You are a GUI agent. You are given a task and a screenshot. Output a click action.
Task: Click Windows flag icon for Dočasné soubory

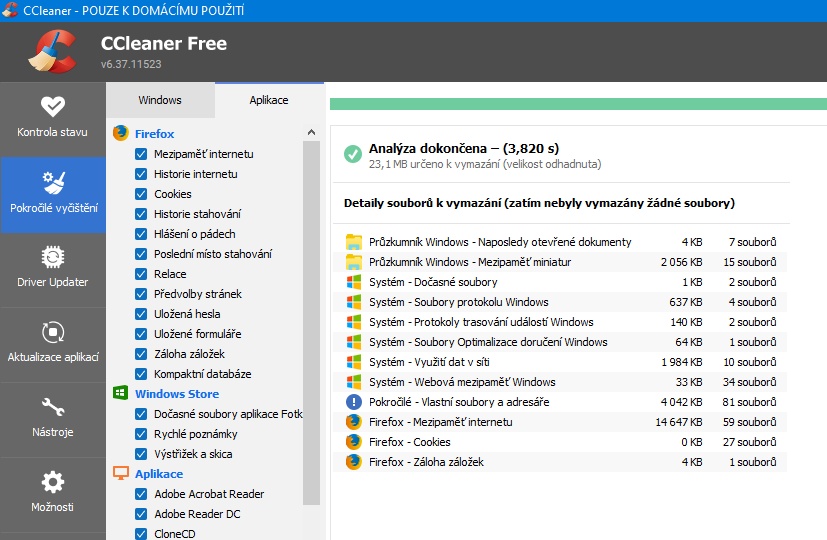[x=353, y=282]
